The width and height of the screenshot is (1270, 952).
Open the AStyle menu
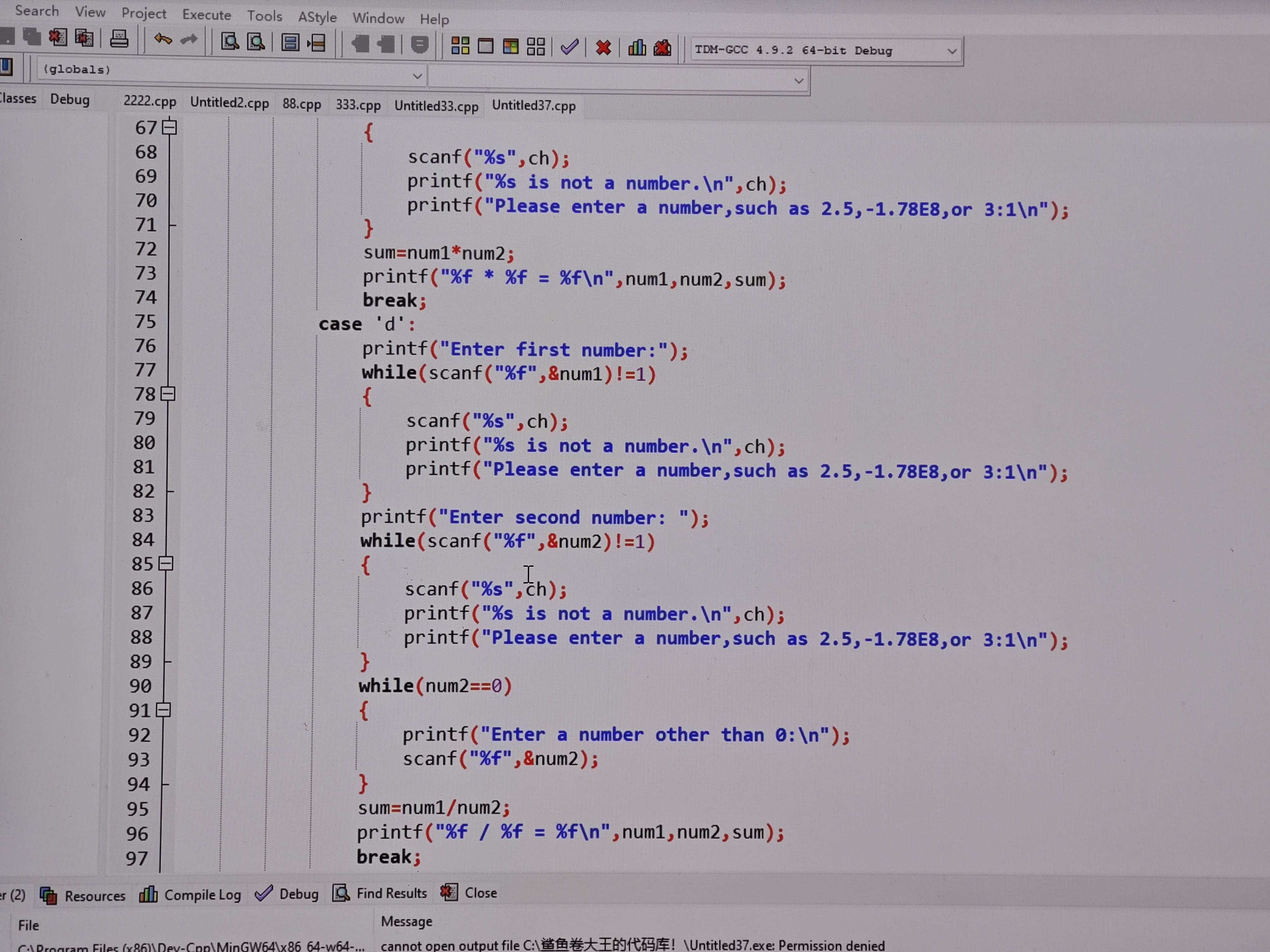pyautogui.click(x=317, y=17)
